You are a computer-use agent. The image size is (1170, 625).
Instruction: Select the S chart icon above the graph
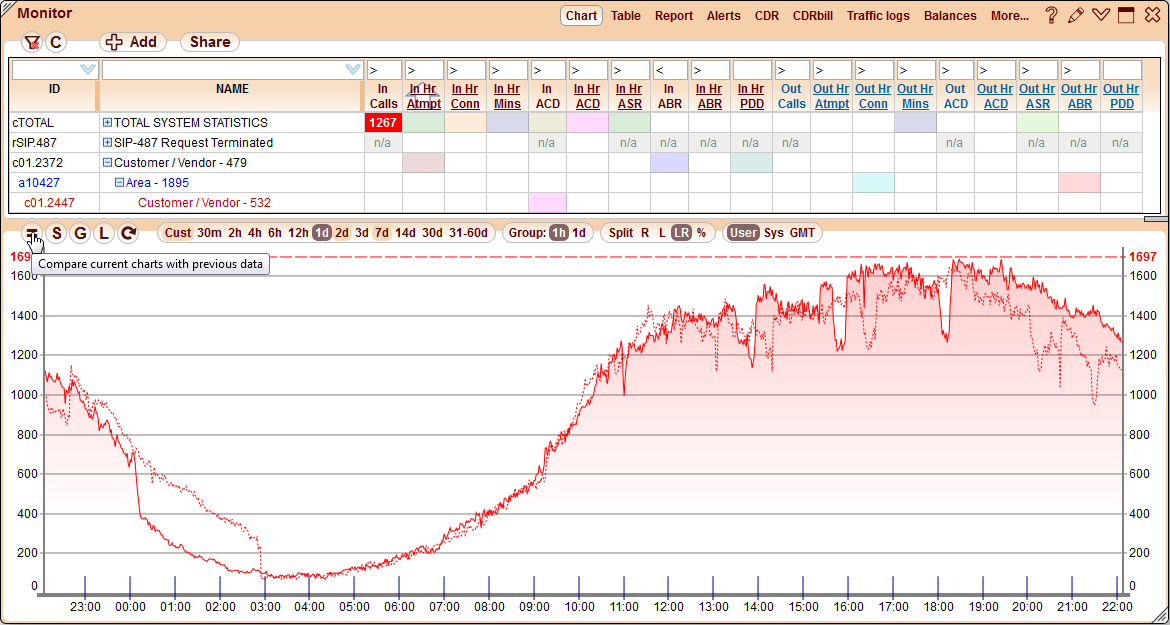click(57, 233)
